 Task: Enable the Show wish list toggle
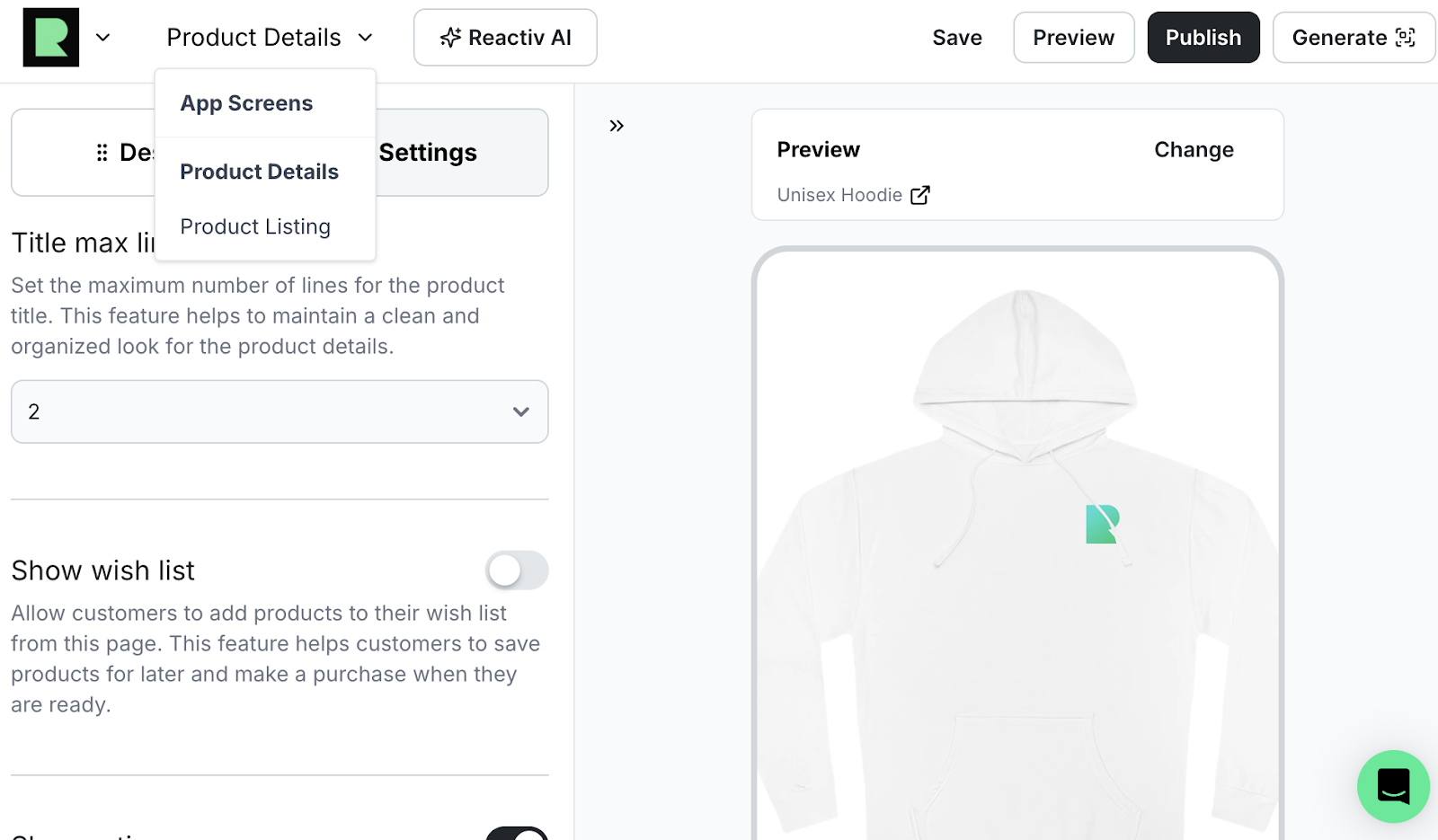(517, 570)
